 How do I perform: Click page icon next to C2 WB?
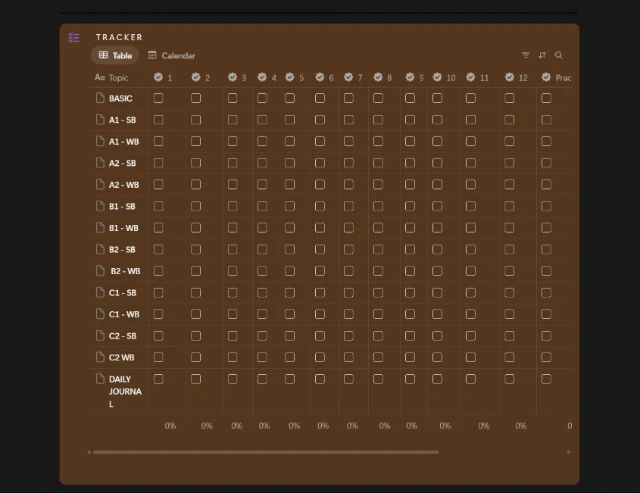click(x=100, y=357)
